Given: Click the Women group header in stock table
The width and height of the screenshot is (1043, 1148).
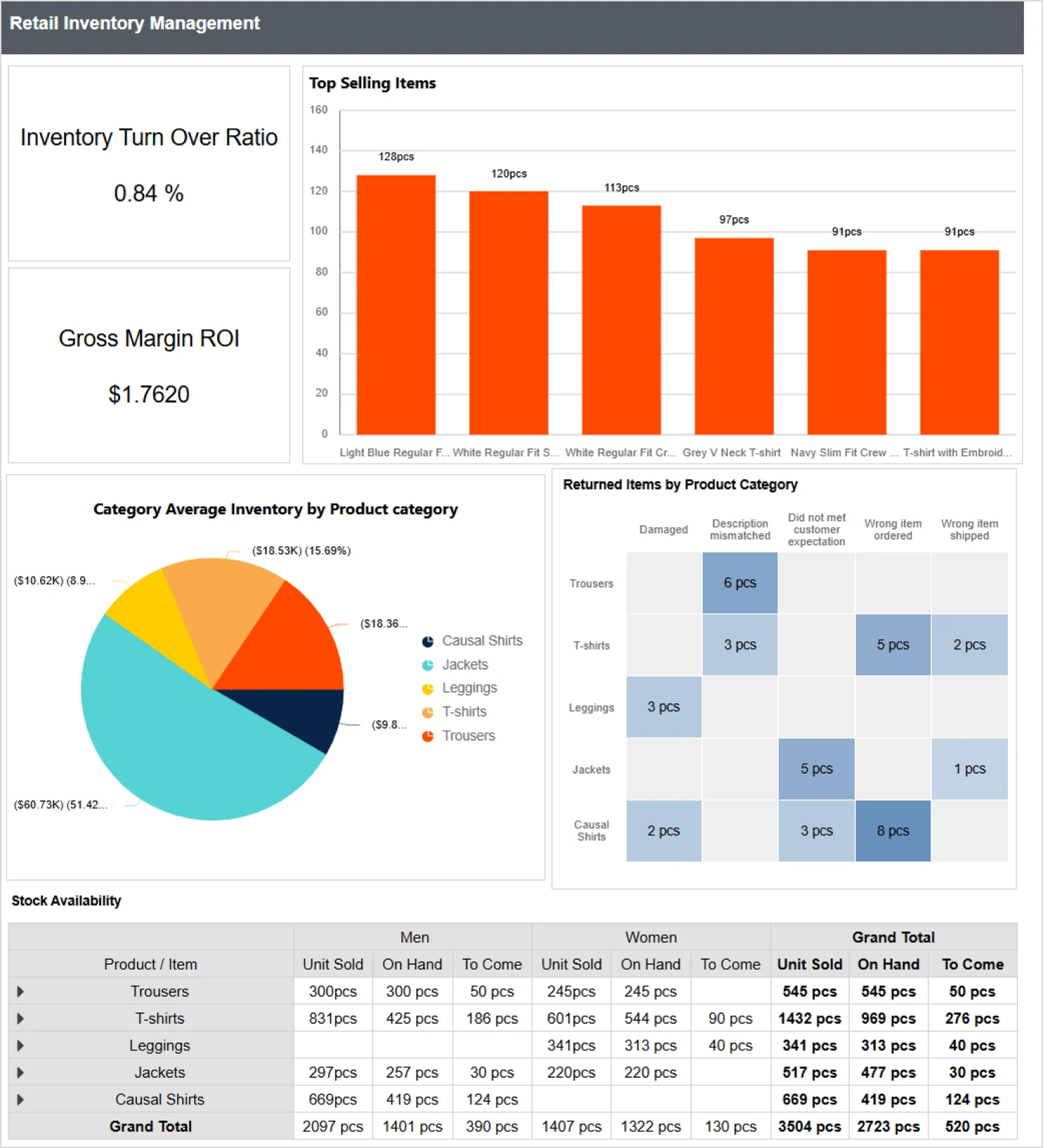Looking at the screenshot, I should tap(651, 937).
